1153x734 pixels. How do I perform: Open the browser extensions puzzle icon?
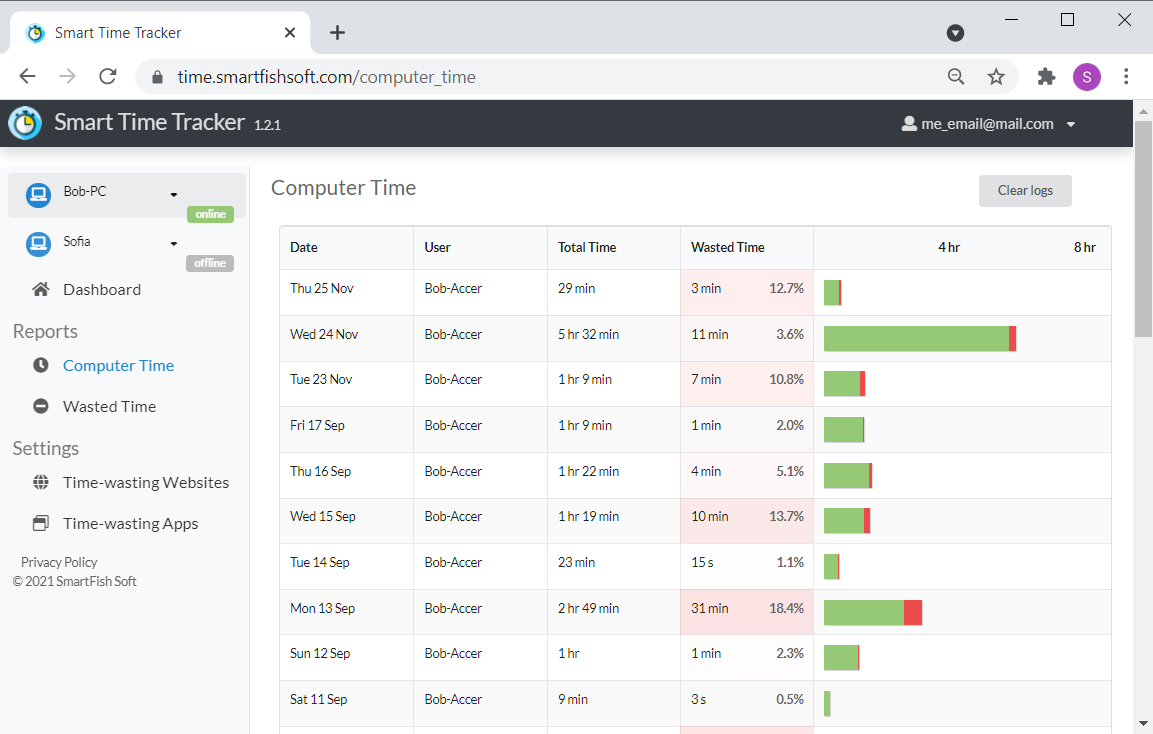1046,76
